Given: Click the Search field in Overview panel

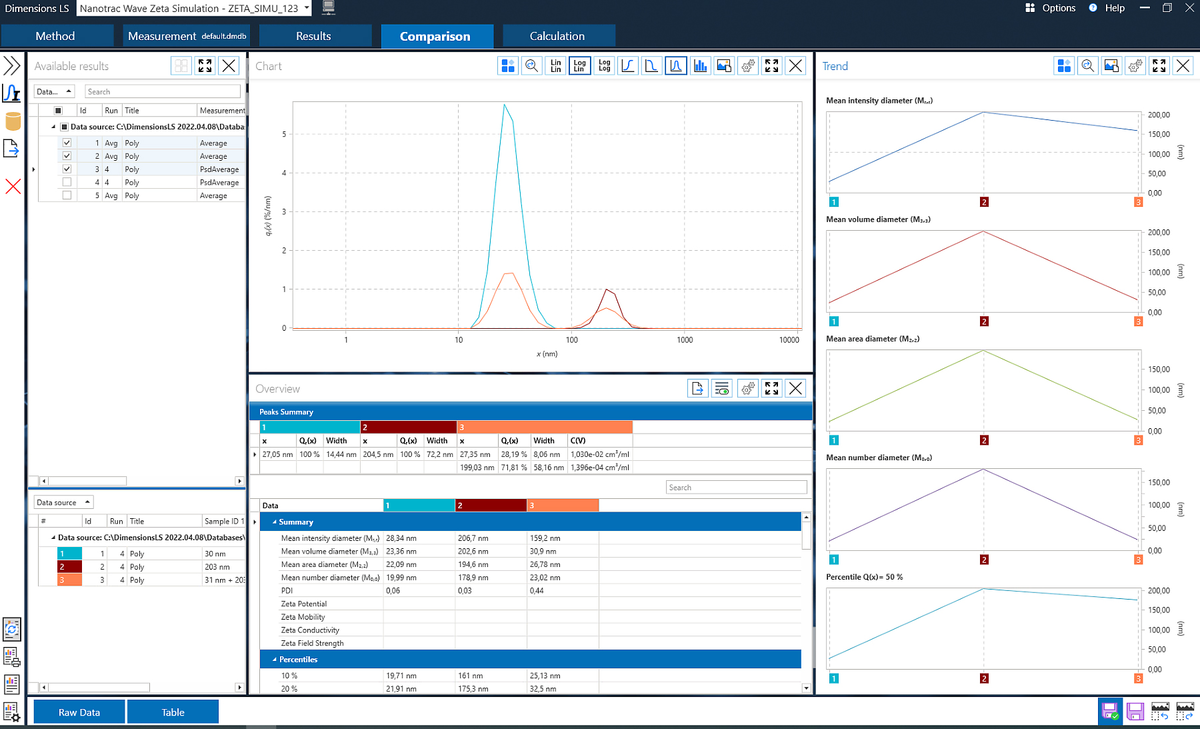Looking at the screenshot, I should 736,487.
